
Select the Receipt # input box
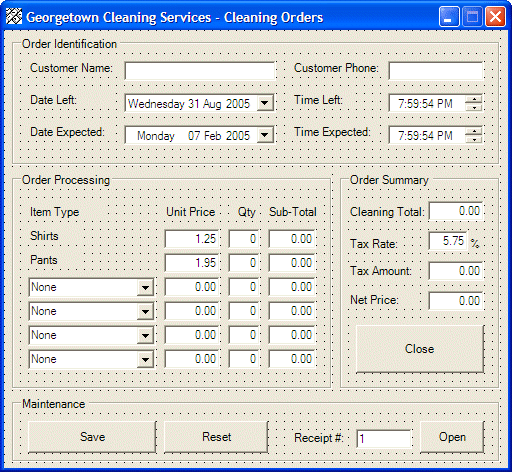[384, 438]
